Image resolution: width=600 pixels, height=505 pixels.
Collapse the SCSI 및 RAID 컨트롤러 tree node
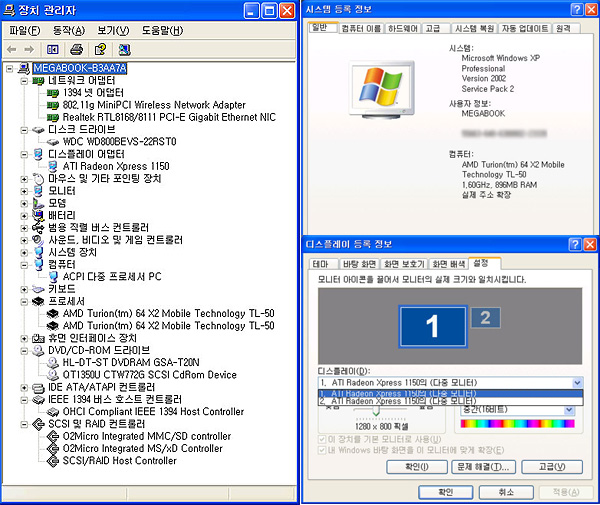click(x=24, y=424)
